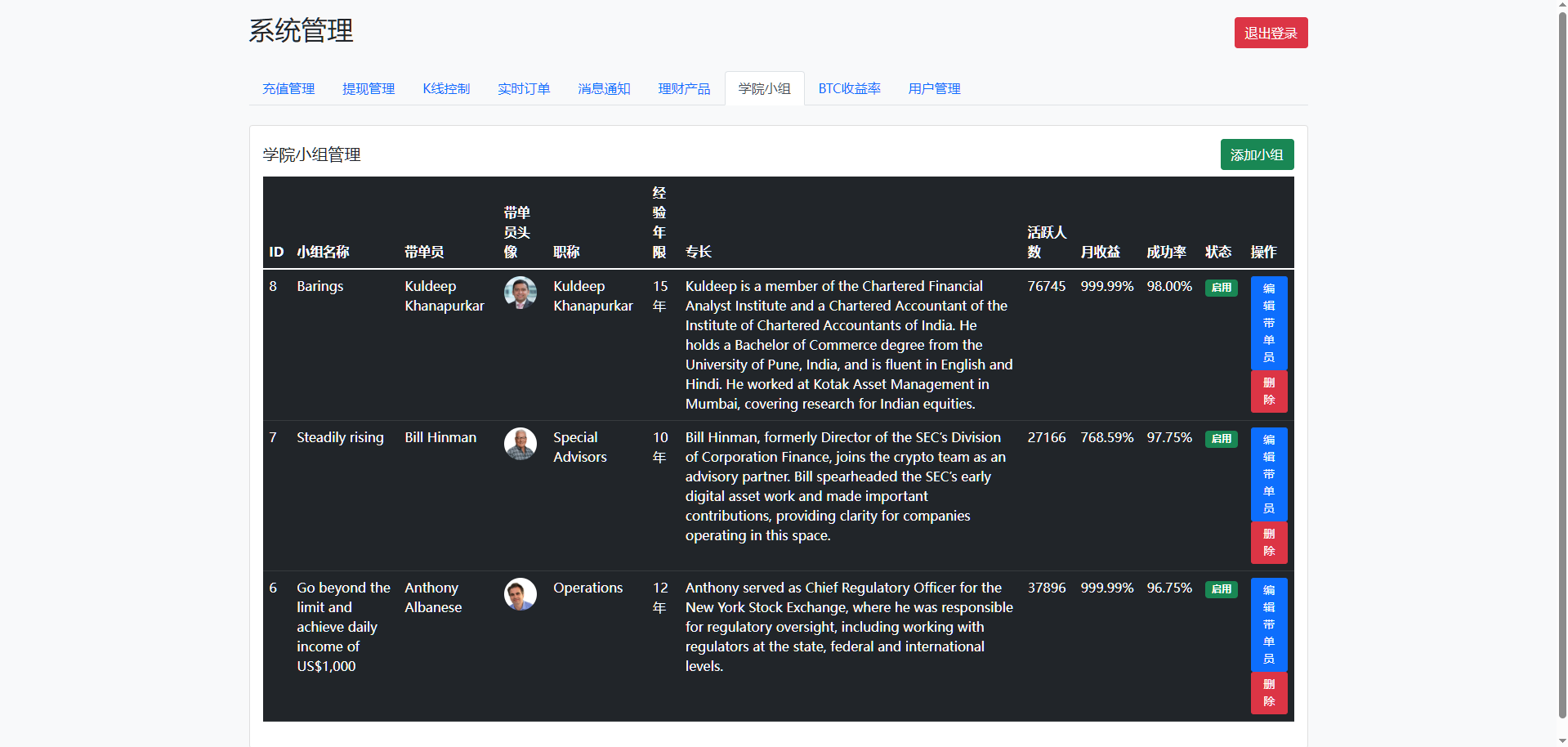Click Bill Hinman's avatar photo

[x=520, y=444]
